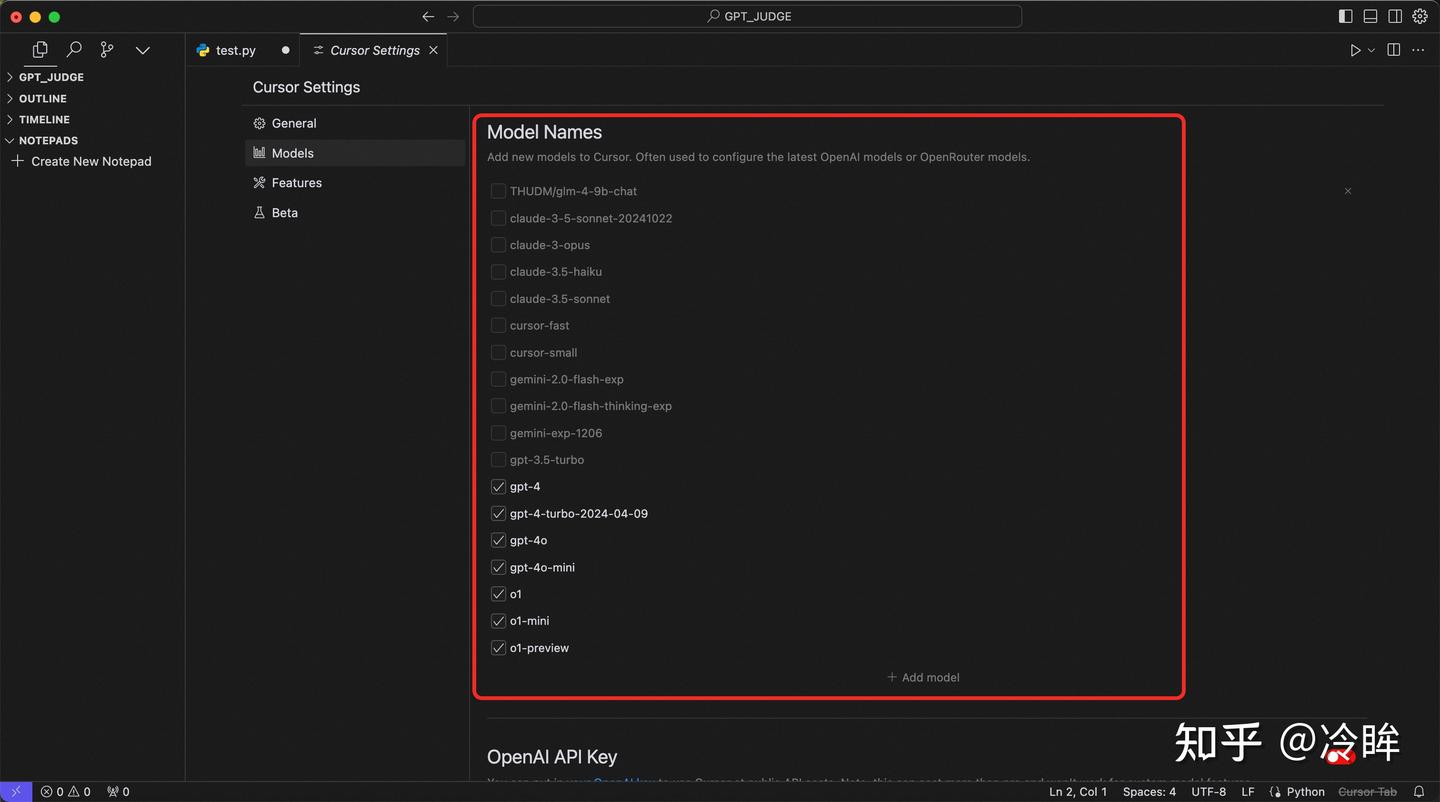Enable the claude-3.5-sonnet model checkbox
1440x802 pixels.
[498, 298]
